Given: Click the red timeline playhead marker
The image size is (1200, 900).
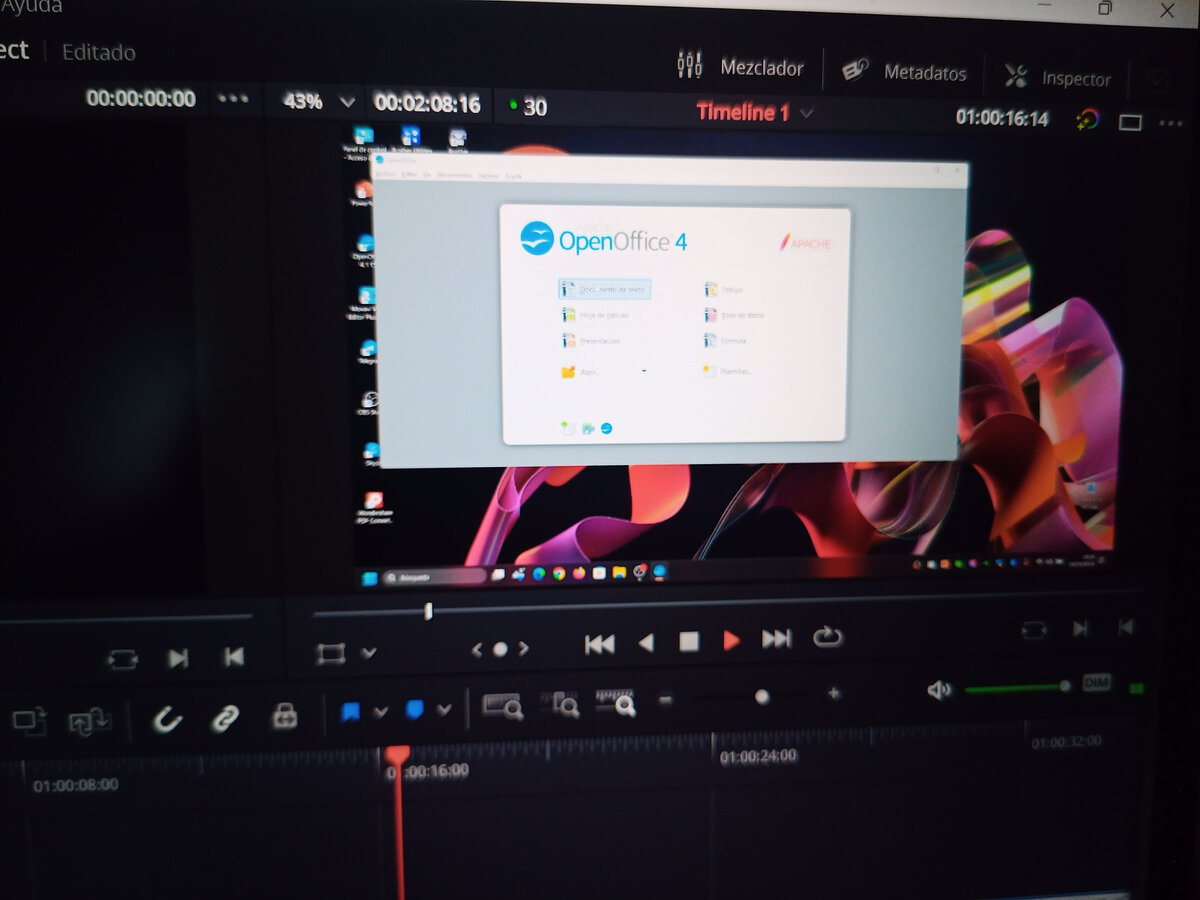Looking at the screenshot, I should pyautogui.click(x=398, y=755).
